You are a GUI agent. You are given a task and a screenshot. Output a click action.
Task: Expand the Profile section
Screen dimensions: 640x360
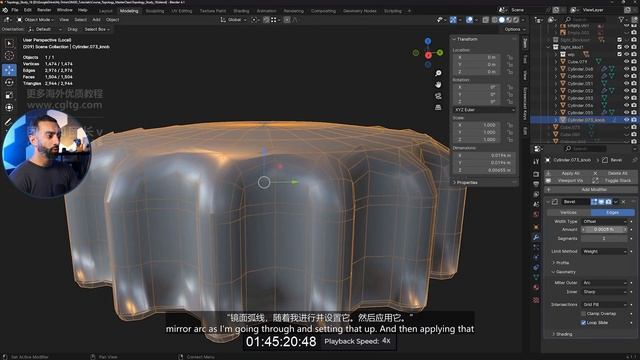(561, 262)
